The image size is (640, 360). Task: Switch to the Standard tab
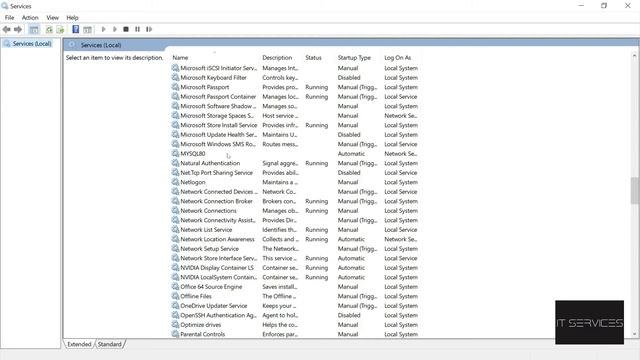point(109,344)
